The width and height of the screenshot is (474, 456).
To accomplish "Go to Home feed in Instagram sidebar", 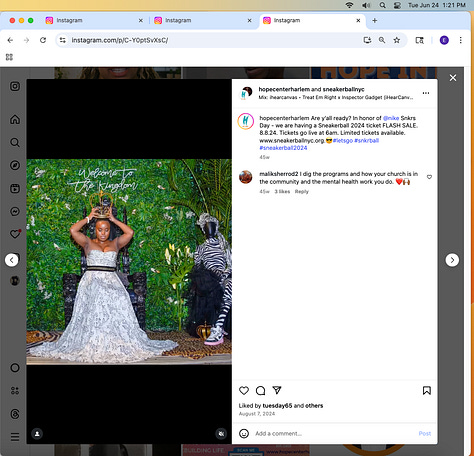I will (x=15, y=119).
